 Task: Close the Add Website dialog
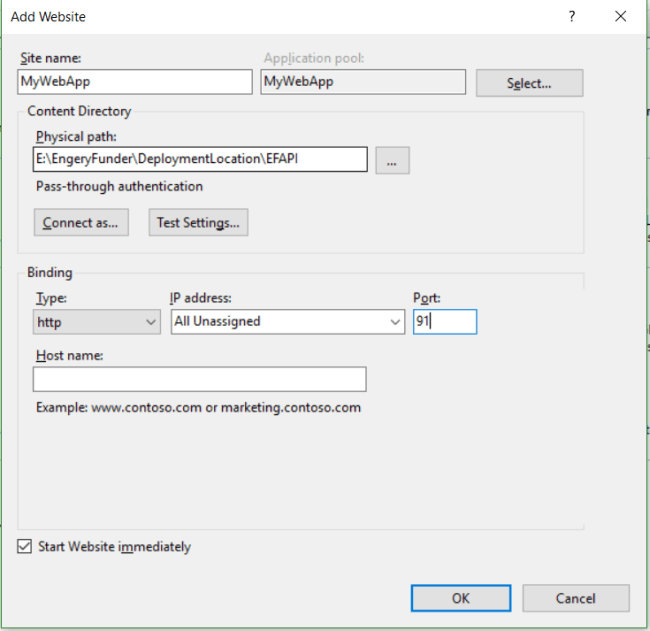[621, 16]
